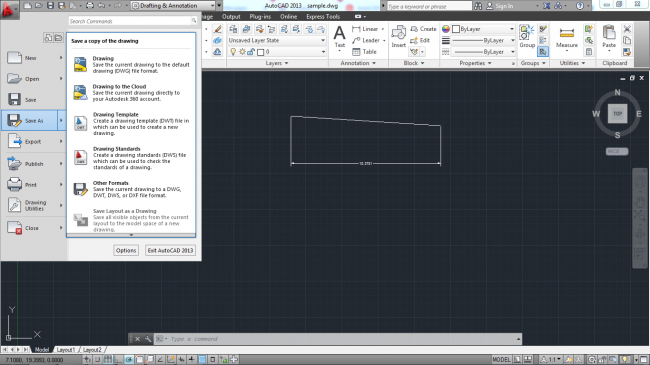Click the Quick Calculator icon in Utilities

pos(589,52)
